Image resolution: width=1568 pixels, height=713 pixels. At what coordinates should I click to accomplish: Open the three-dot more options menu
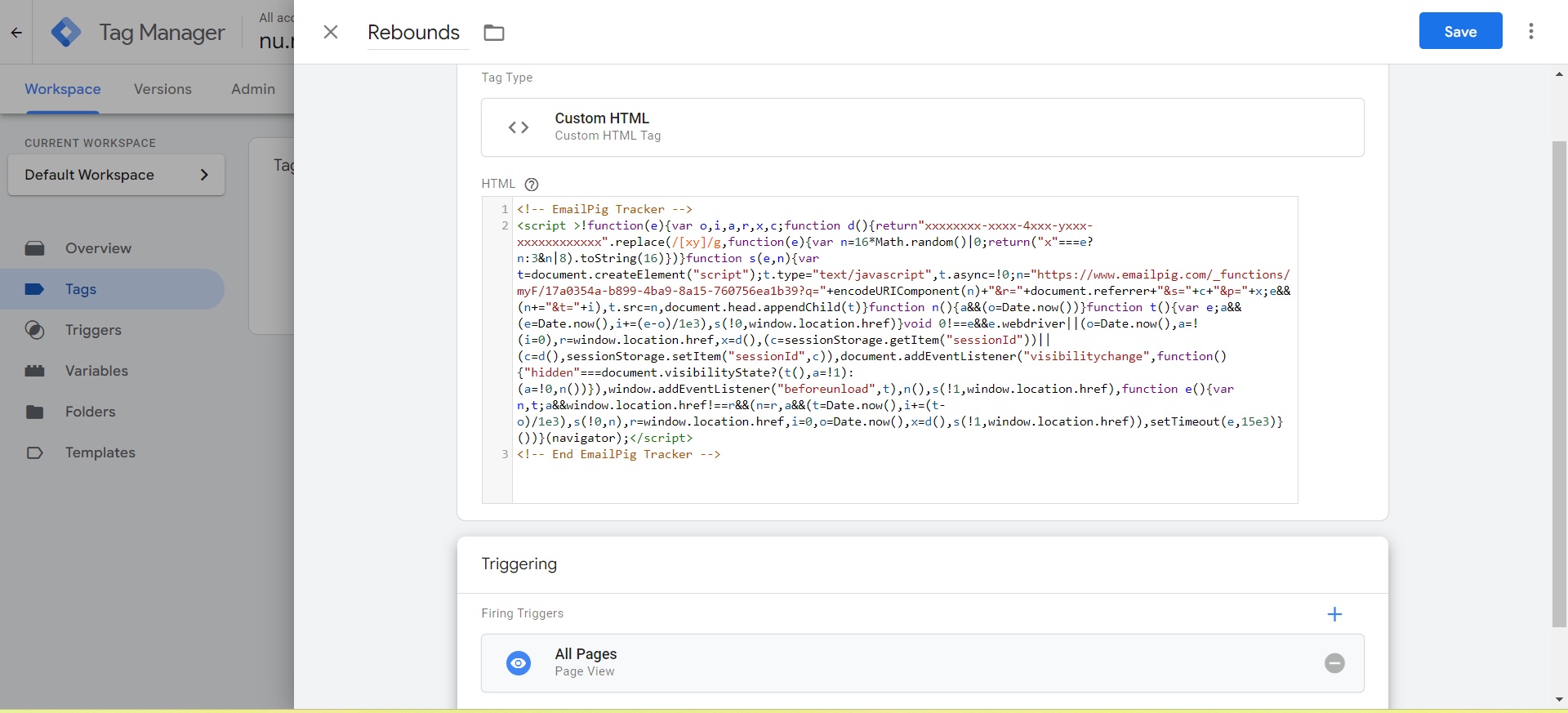[x=1531, y=31]
